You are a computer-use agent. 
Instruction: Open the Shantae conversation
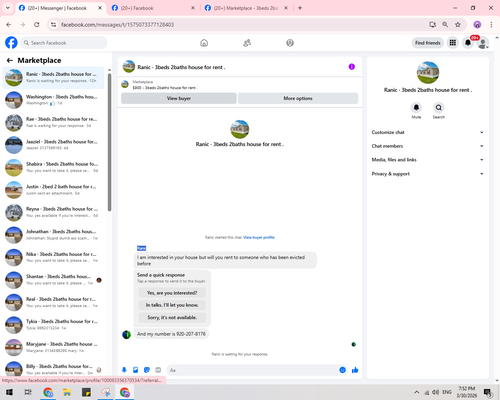pyautogui.click(x=53, y=280)
